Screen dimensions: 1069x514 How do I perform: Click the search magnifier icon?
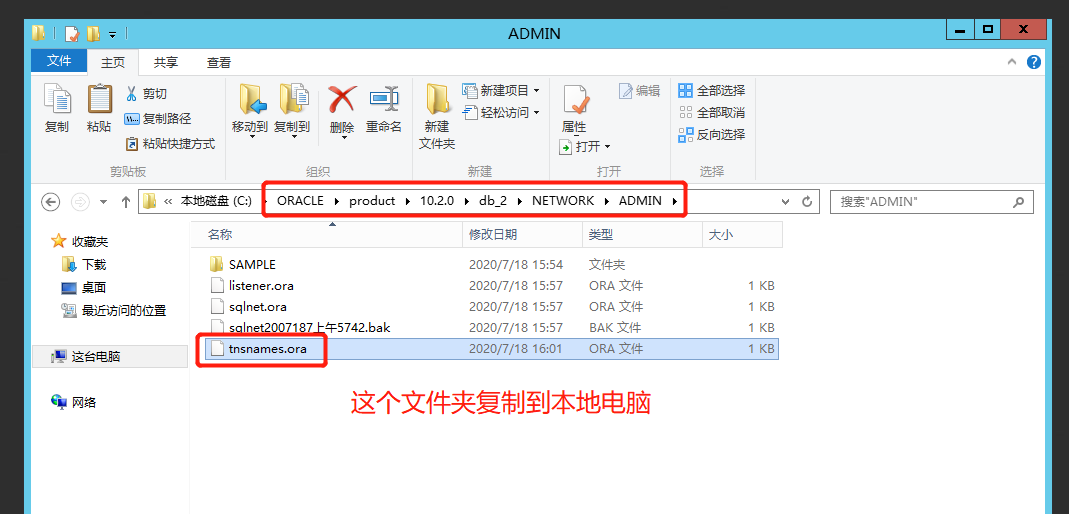1019,202
